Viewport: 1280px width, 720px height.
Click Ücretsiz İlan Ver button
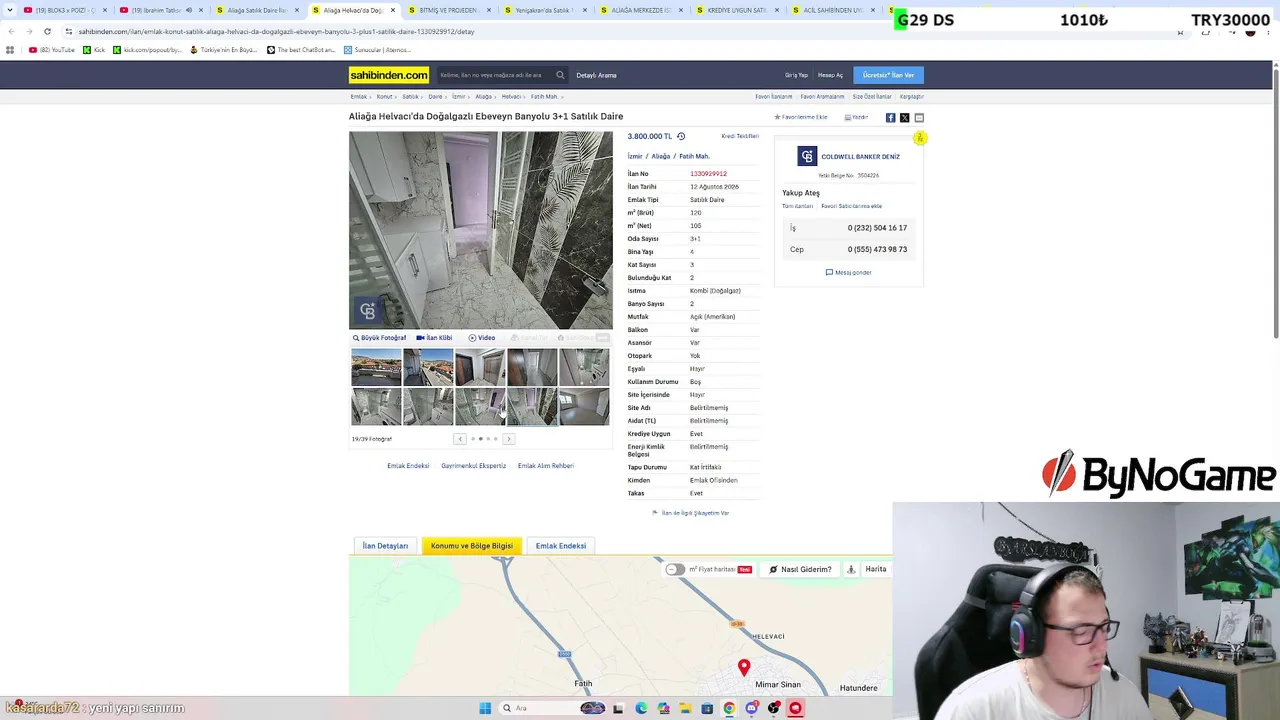pos(888,75)
